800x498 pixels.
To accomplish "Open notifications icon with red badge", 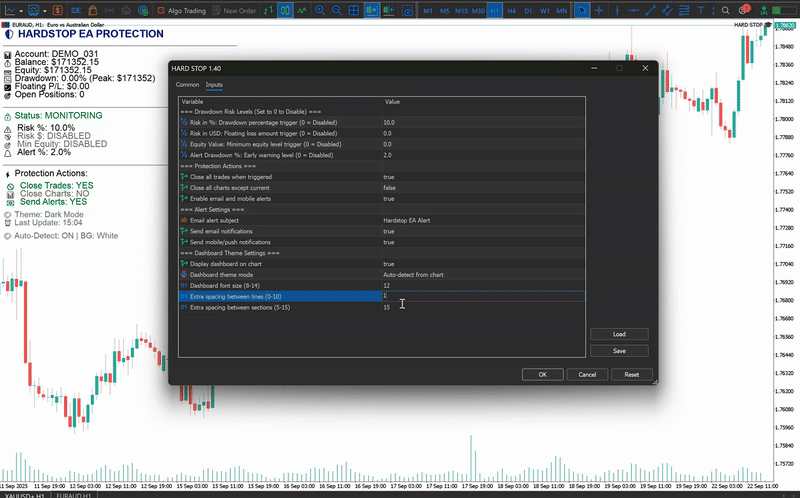I will pos(743,10).
